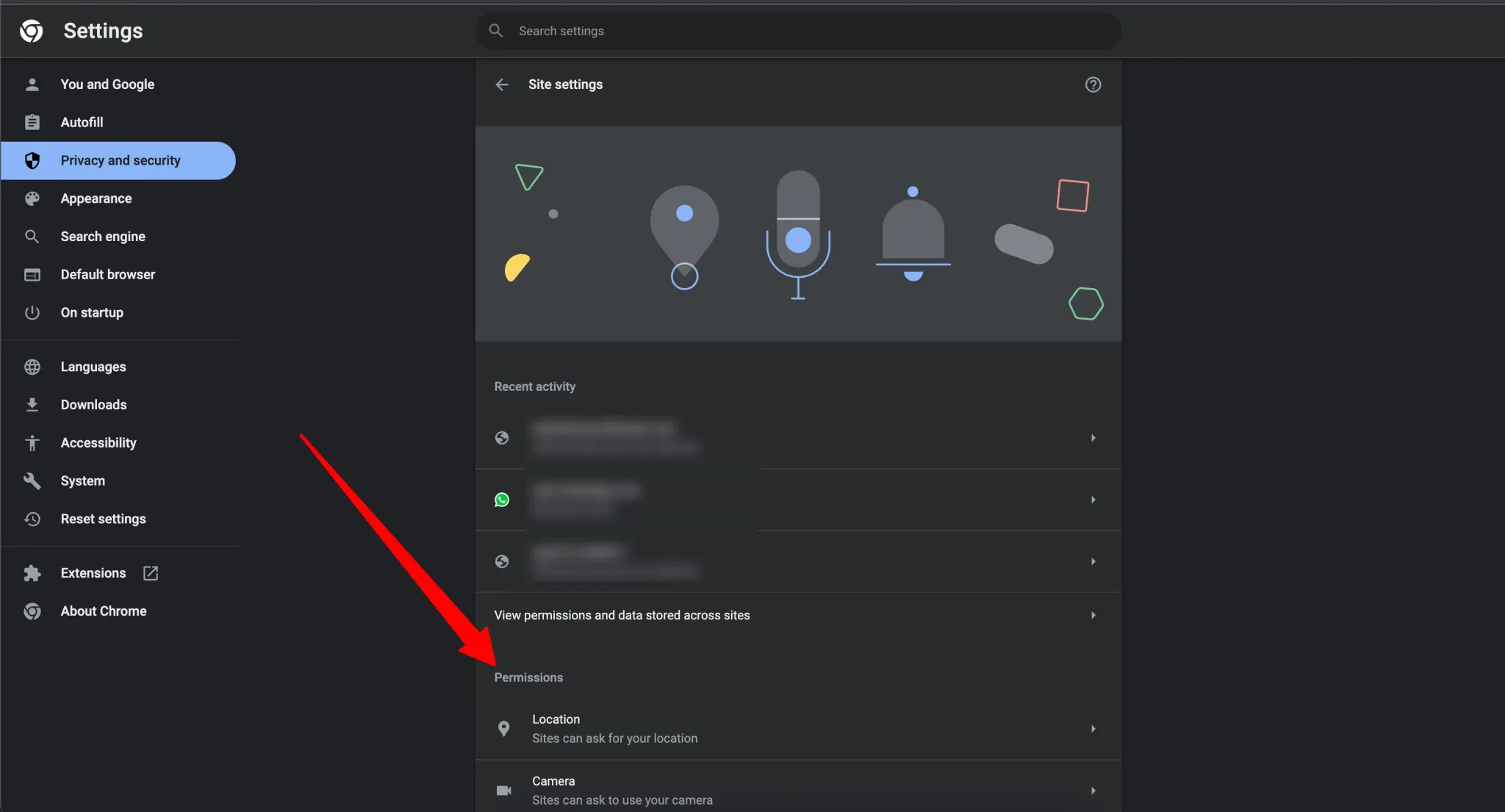Click the Chrome logo beside Settings title

tap(31, 31)
